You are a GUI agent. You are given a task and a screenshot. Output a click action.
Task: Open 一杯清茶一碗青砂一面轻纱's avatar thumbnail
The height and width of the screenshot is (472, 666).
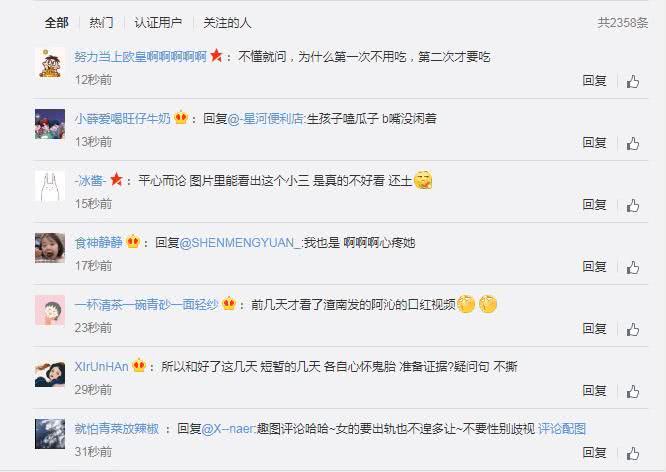pos(50,310)
